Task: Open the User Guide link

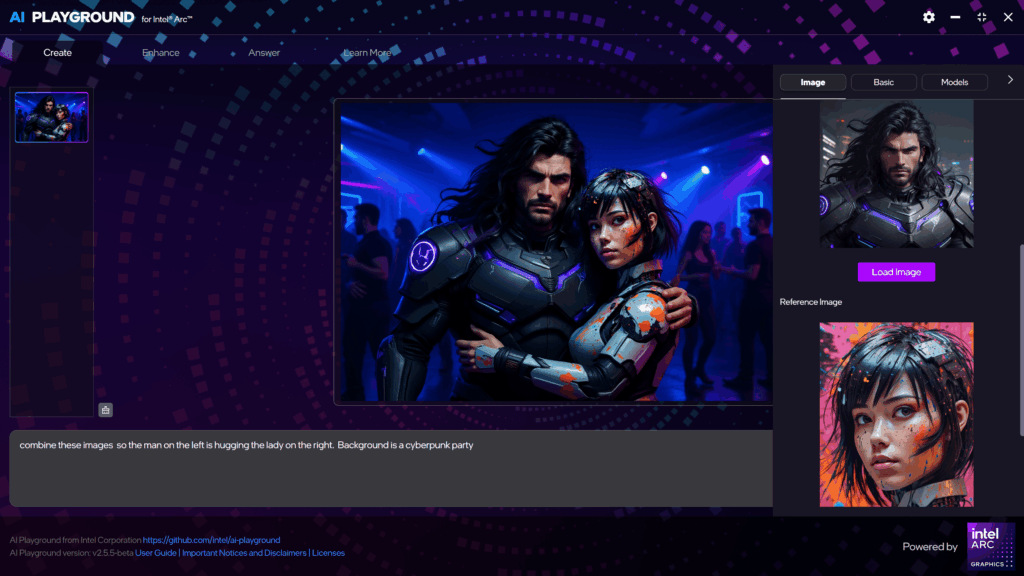Action: (x=156, y=553)
